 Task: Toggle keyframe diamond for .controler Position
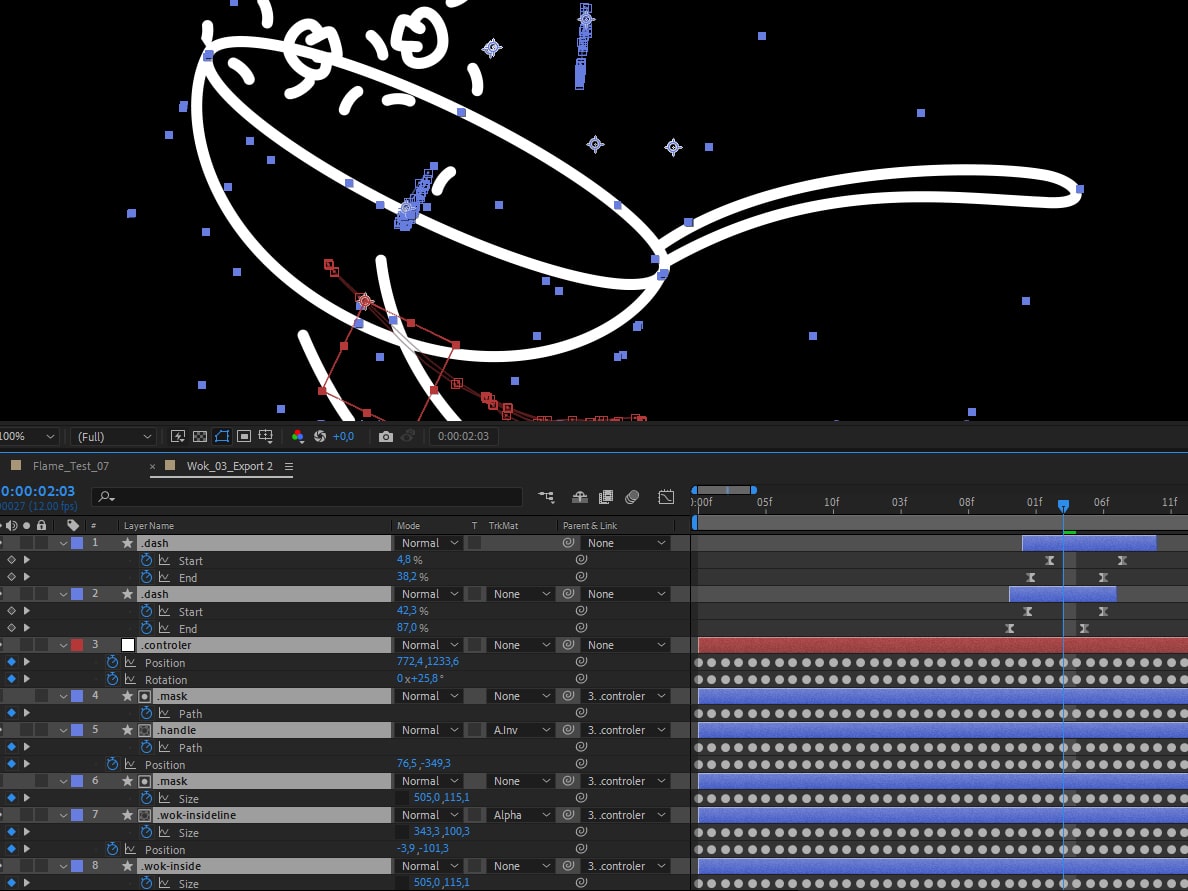click(11, 662)
